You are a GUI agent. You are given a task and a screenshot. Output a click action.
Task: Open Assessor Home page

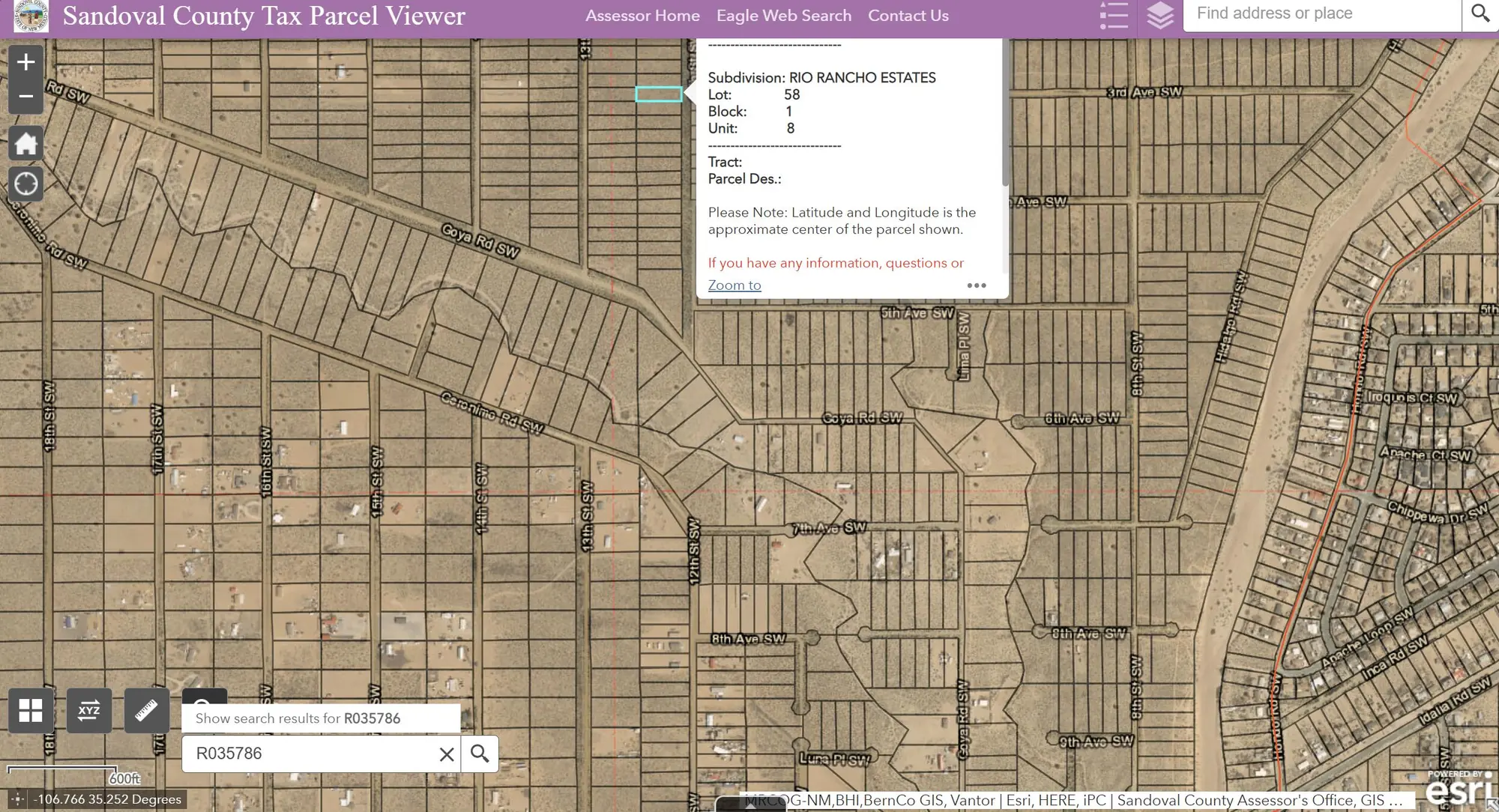pyautogui.click(x=642, y=16)
